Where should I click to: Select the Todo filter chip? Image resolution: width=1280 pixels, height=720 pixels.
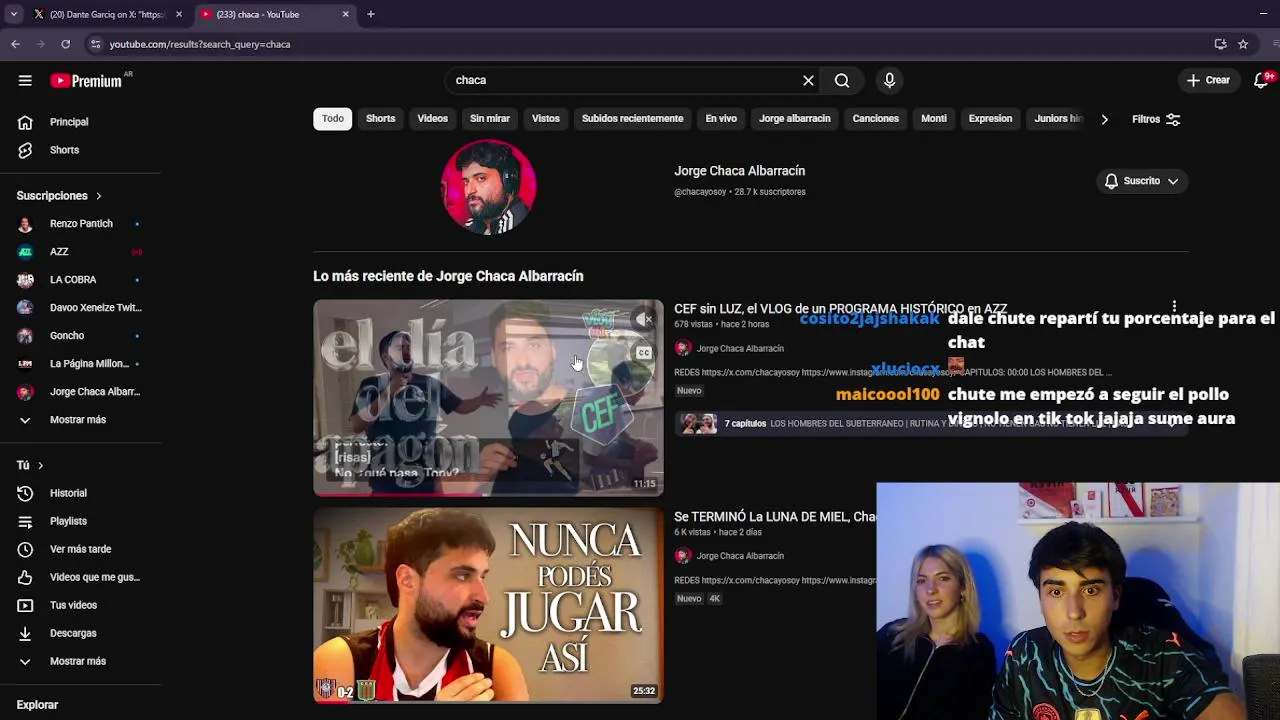332,119
